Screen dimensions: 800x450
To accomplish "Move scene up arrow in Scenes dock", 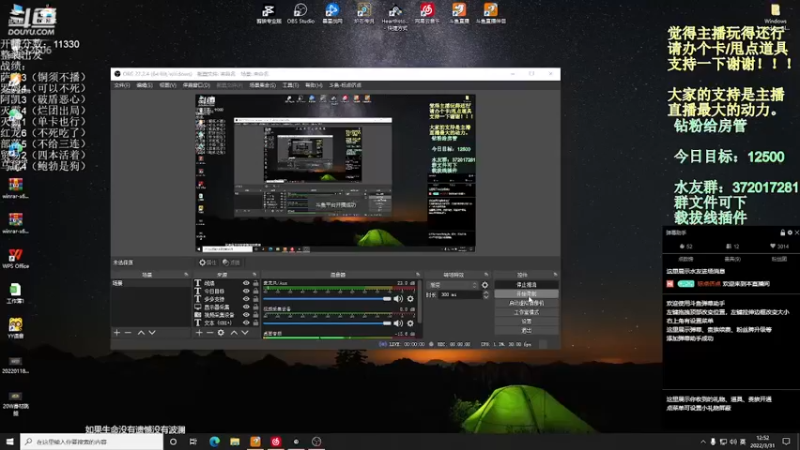I will (x=141, y=333).
